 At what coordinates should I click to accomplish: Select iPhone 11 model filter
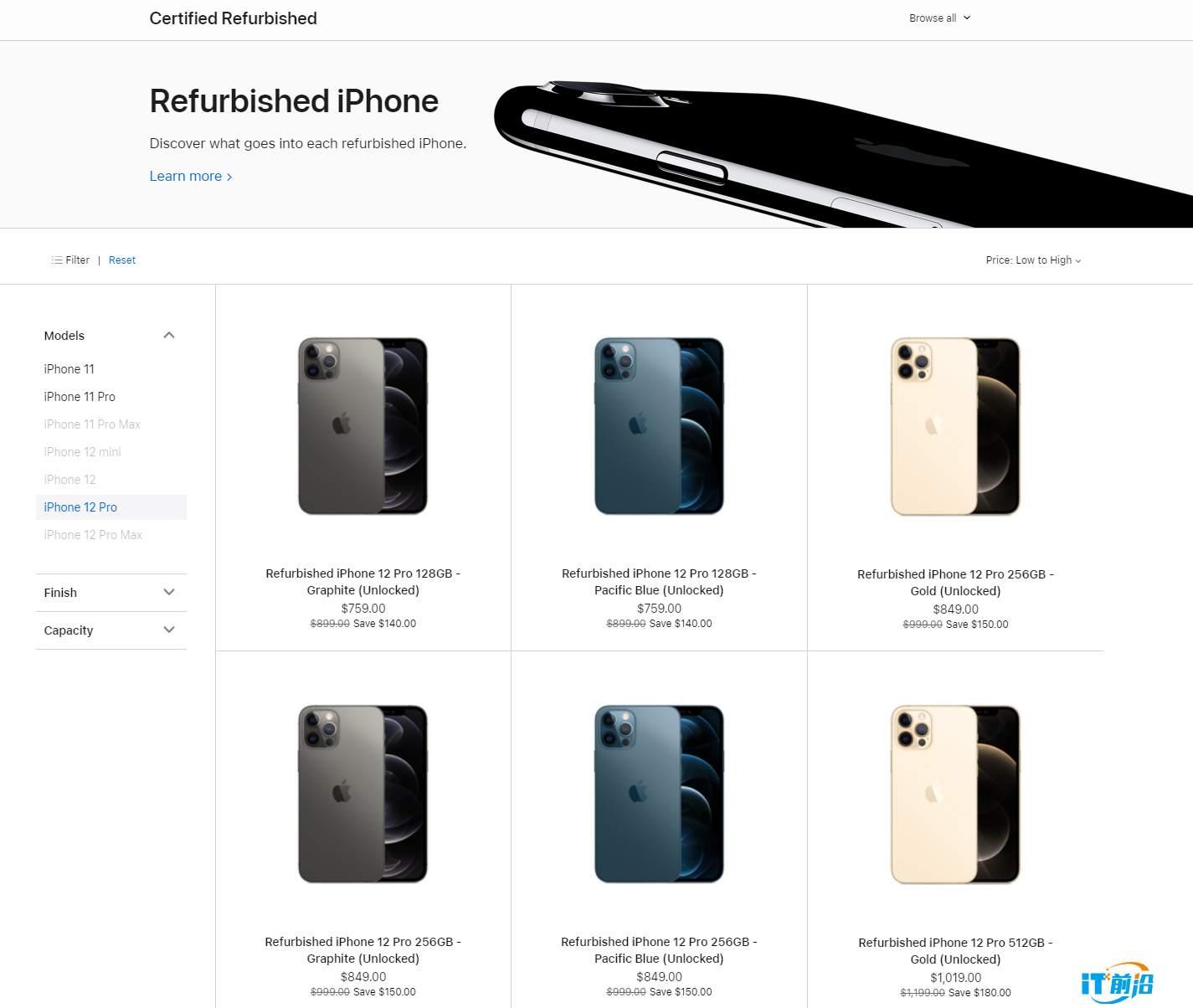coord(69,369)
